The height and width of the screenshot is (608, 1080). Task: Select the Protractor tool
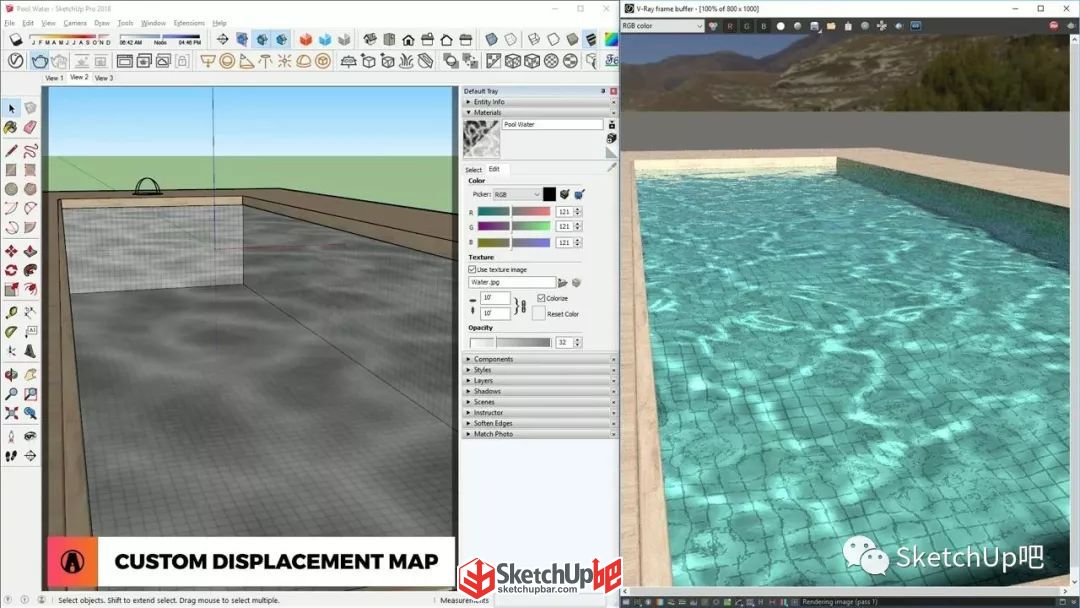[x=12, y=332]
